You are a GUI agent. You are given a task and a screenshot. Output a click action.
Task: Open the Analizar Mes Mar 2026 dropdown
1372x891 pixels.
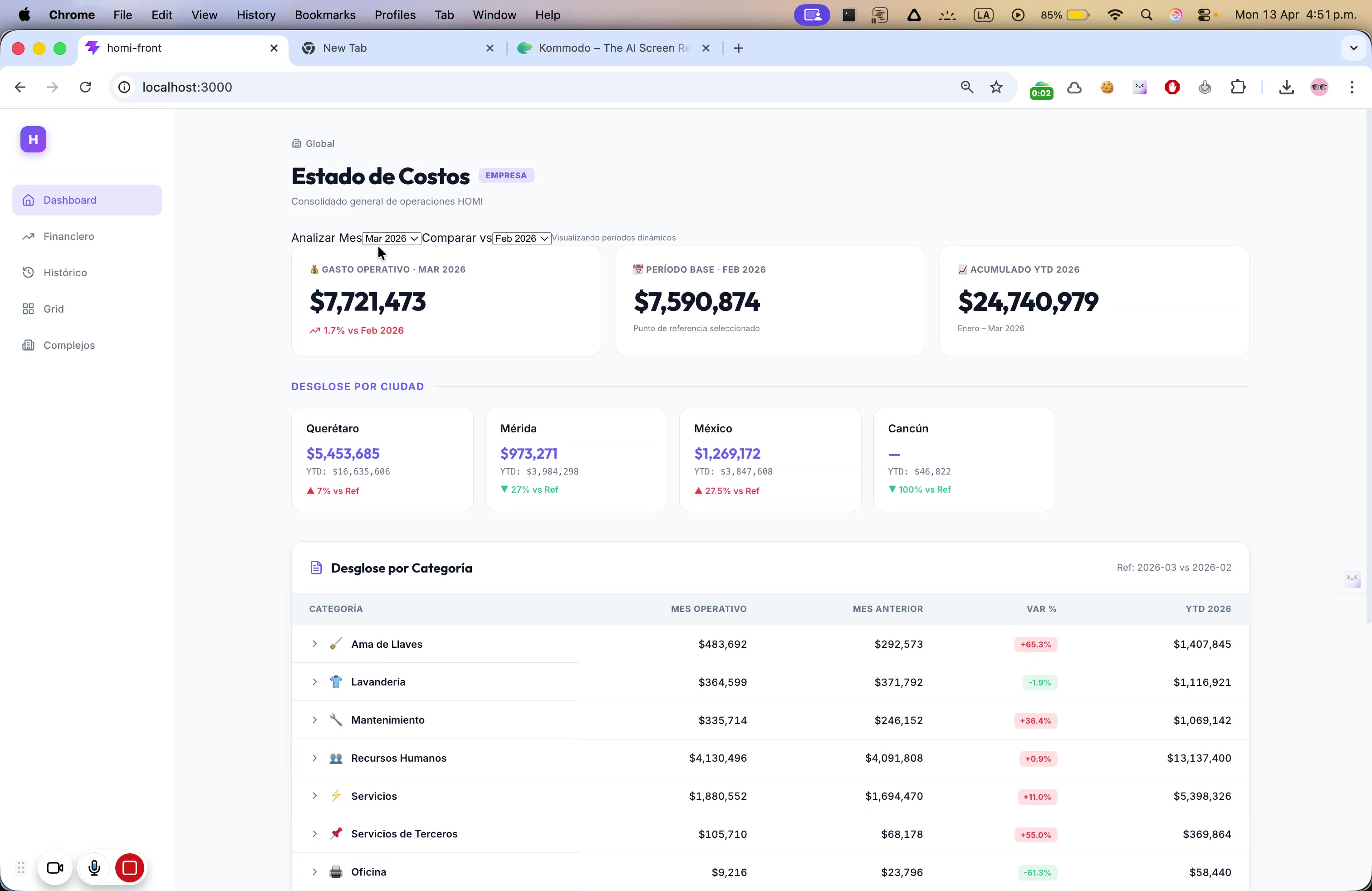(392, 239)
